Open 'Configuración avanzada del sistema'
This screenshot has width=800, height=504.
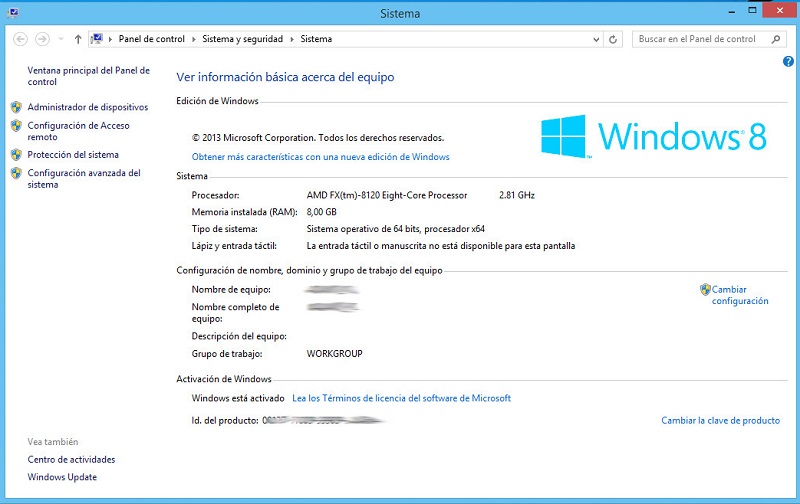tap(84, 179)
